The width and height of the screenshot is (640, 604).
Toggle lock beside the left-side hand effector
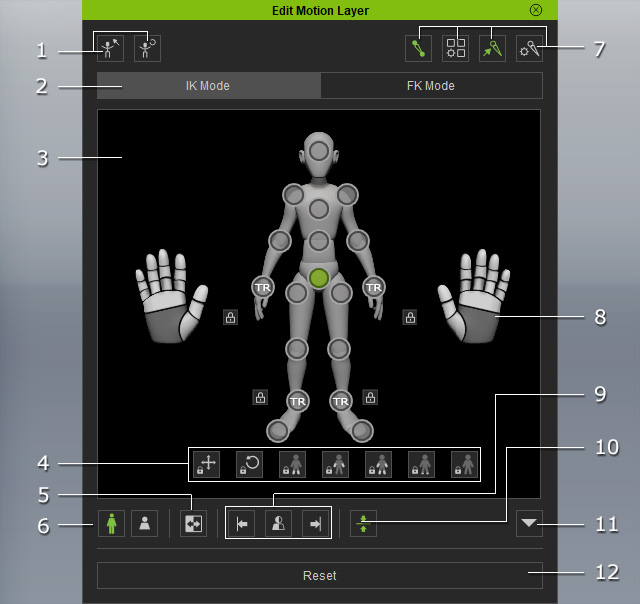point(231,317)
